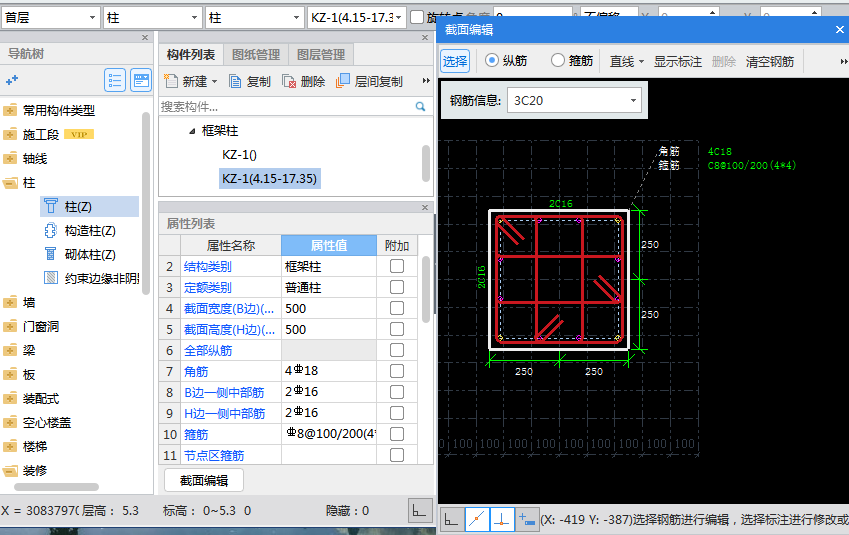
Task: Check 附加 box for 定额类别 row
Action: tap(397, 287)
